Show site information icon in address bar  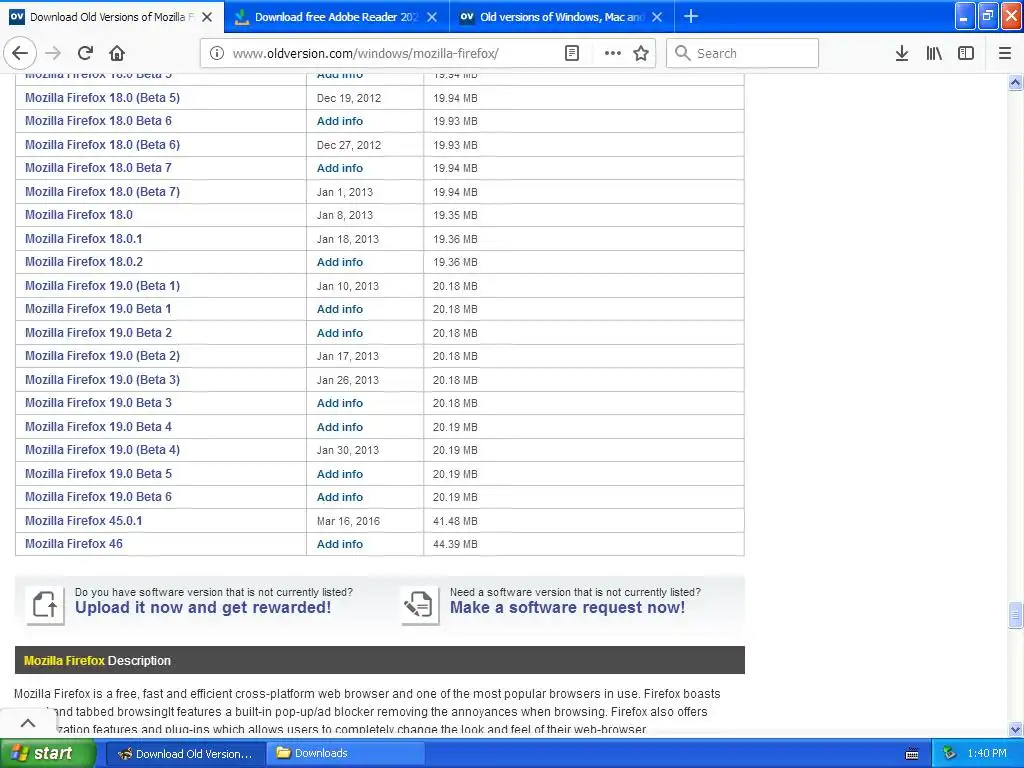pos(216,53)
